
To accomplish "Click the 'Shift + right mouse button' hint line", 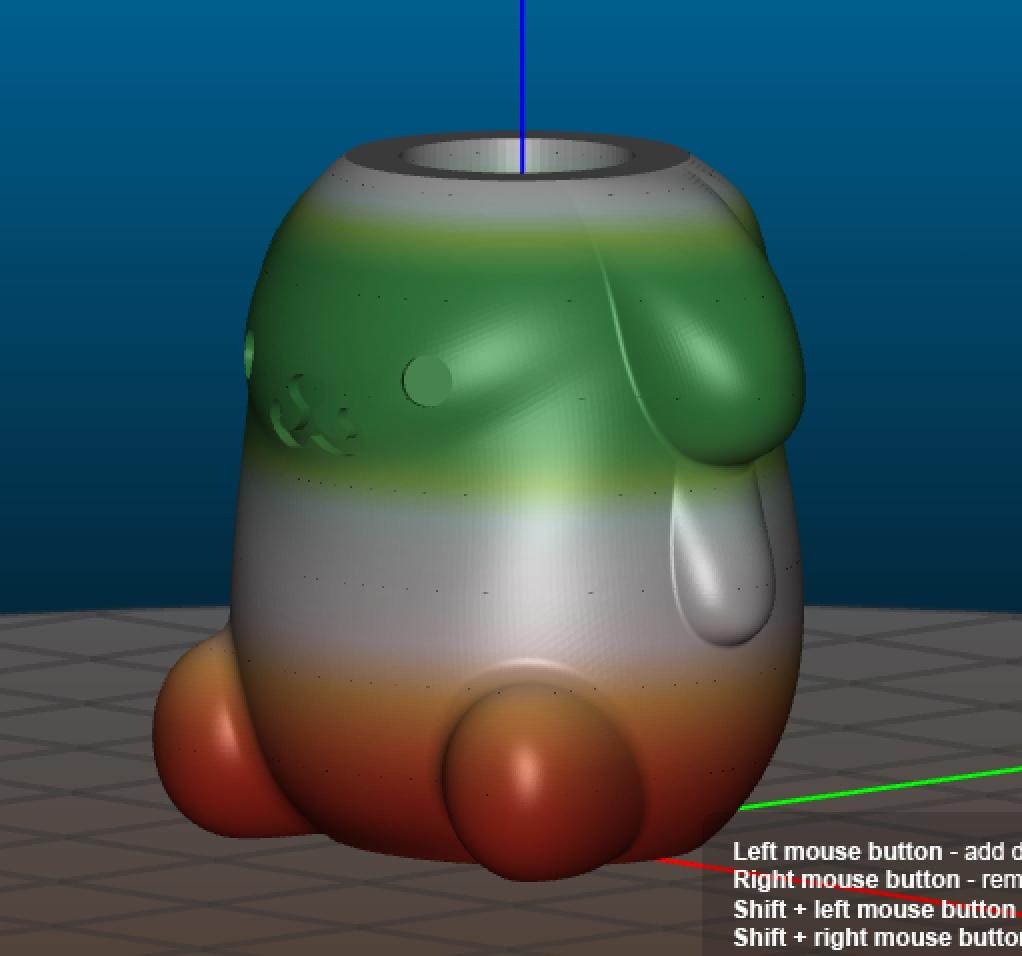I will tap(877, 937).
